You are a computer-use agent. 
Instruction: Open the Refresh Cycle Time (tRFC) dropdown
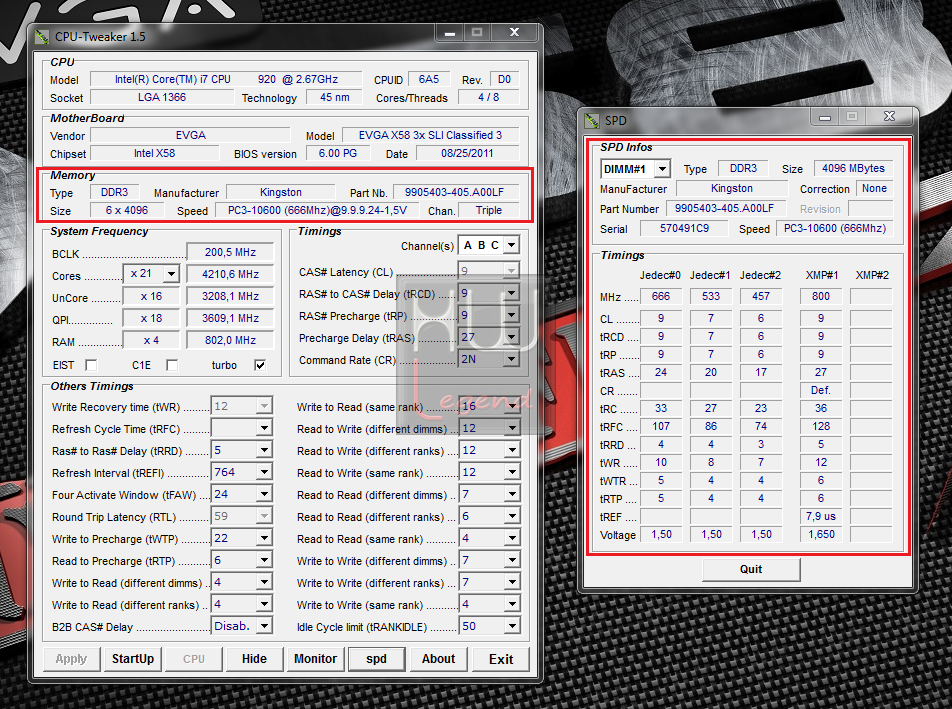(264, 428)
